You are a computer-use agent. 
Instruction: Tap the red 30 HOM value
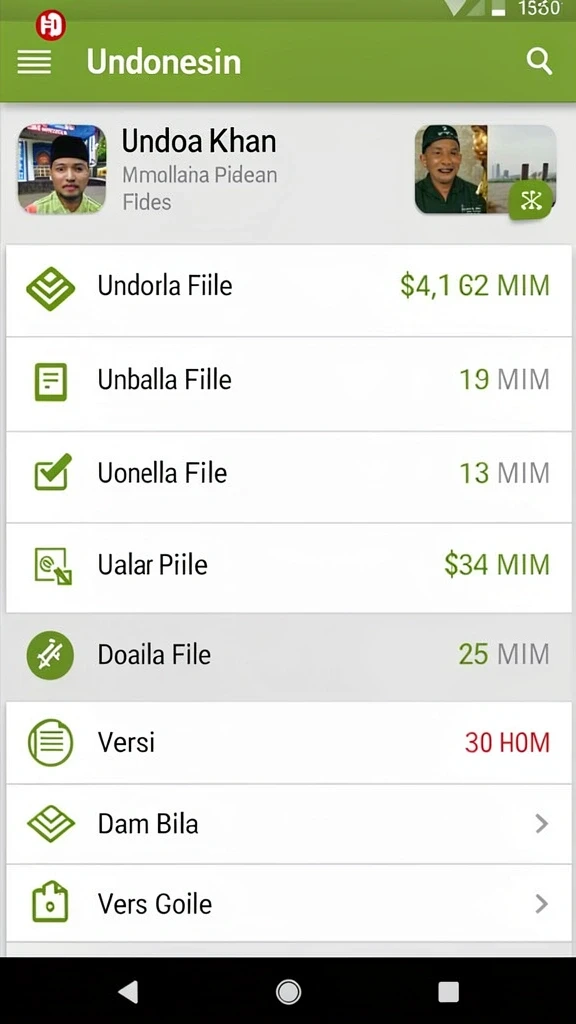click(x=507, y=743)
